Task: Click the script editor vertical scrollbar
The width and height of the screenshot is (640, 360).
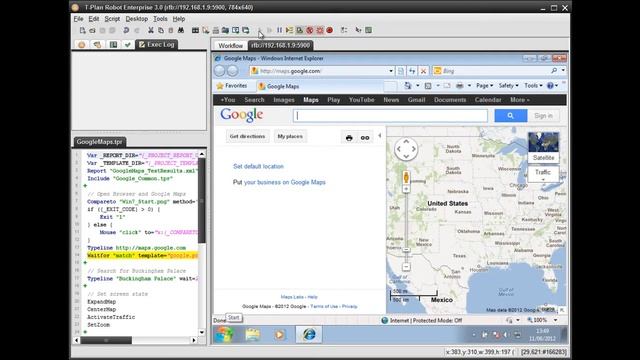Action: [x=202, y=200]
